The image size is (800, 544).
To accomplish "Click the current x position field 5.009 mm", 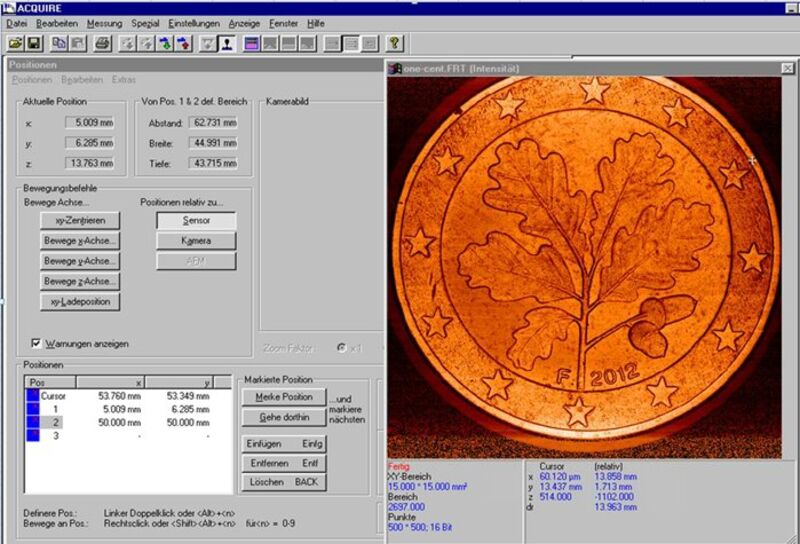I will click(90, 122).
